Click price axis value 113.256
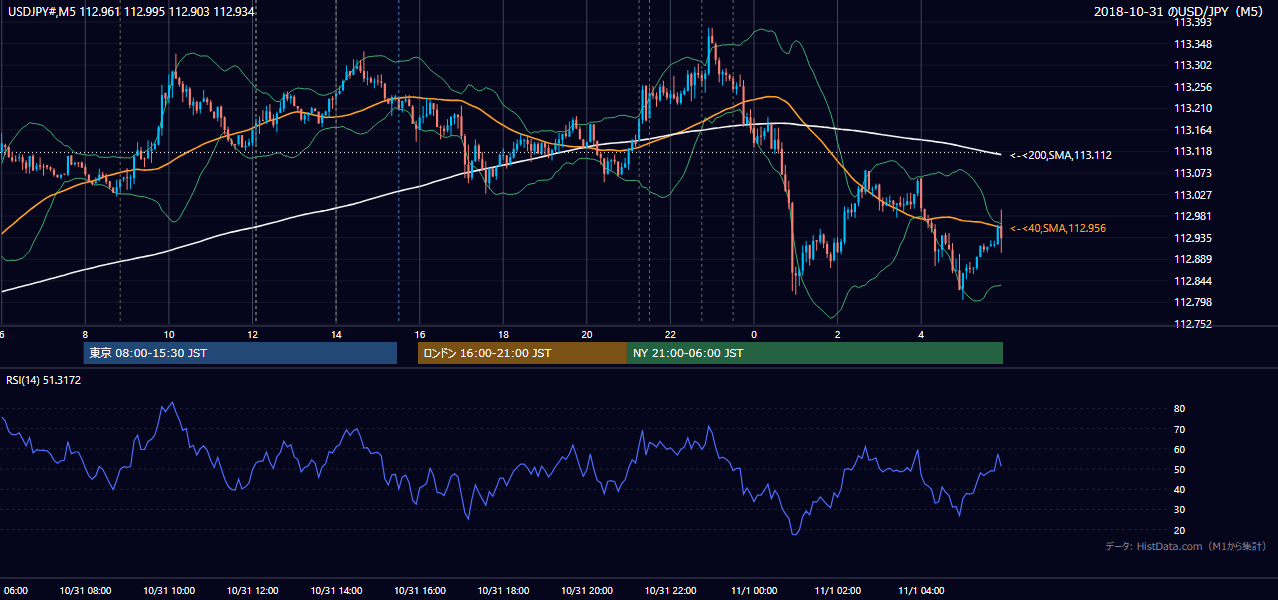The width and height of the screenshot is (1278, 600). coord(1193,87)
